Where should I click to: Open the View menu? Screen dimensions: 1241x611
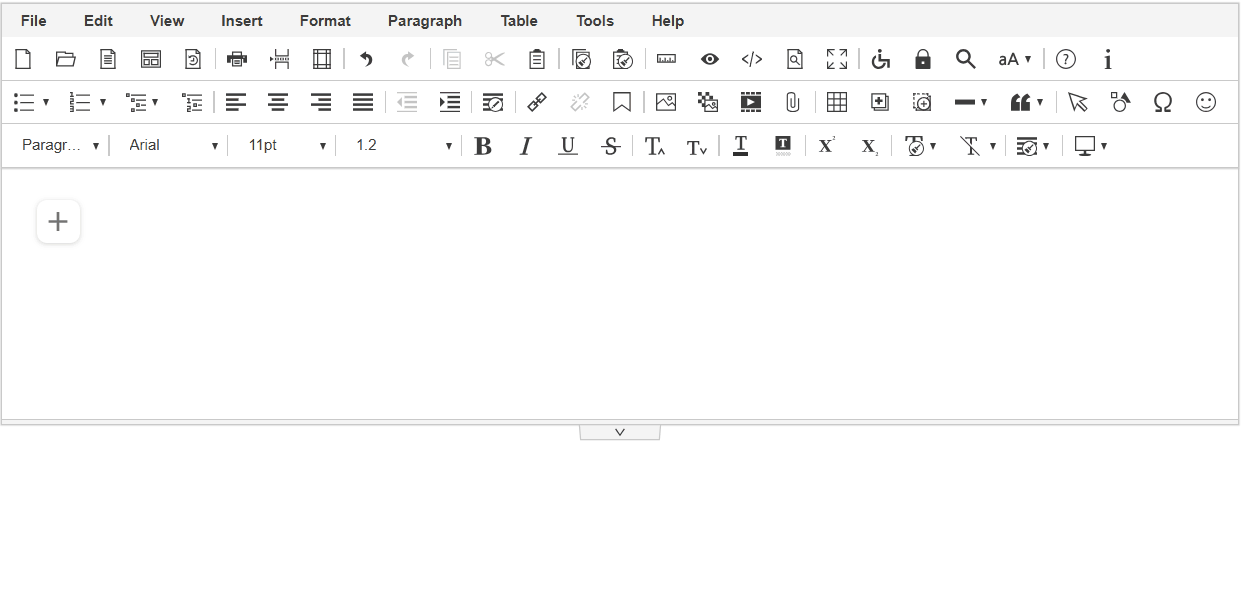point(167,21)
